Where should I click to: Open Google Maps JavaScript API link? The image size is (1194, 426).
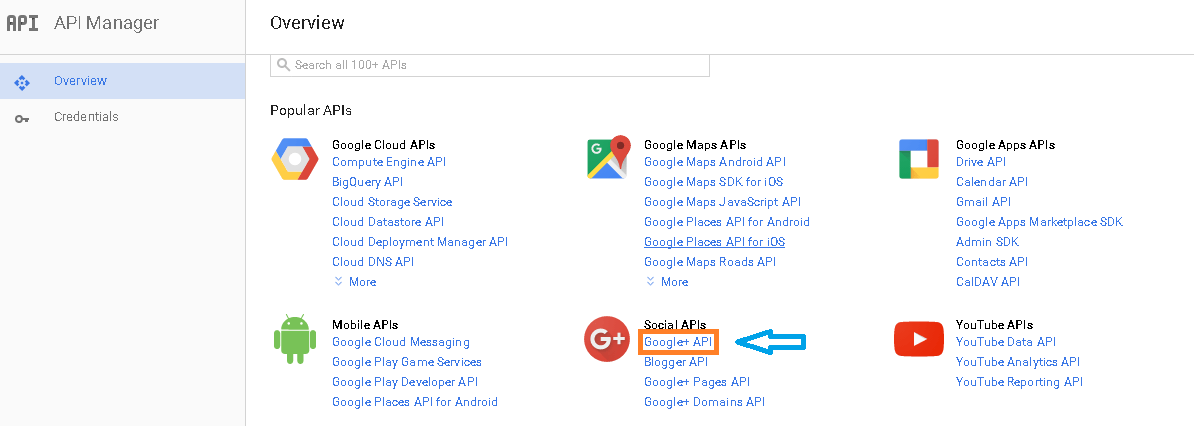723,202
